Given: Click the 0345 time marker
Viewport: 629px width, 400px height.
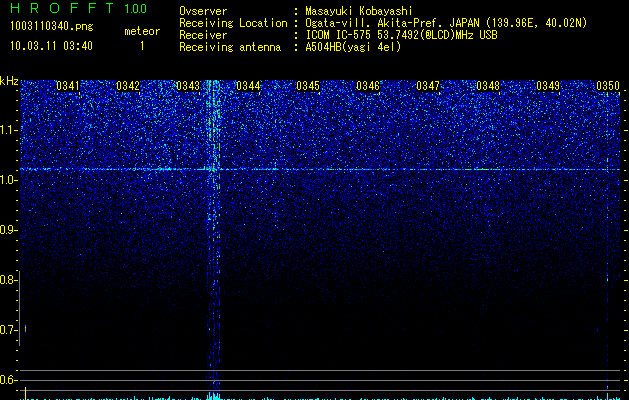Looking at the screenshot, I should pos(308,86).
